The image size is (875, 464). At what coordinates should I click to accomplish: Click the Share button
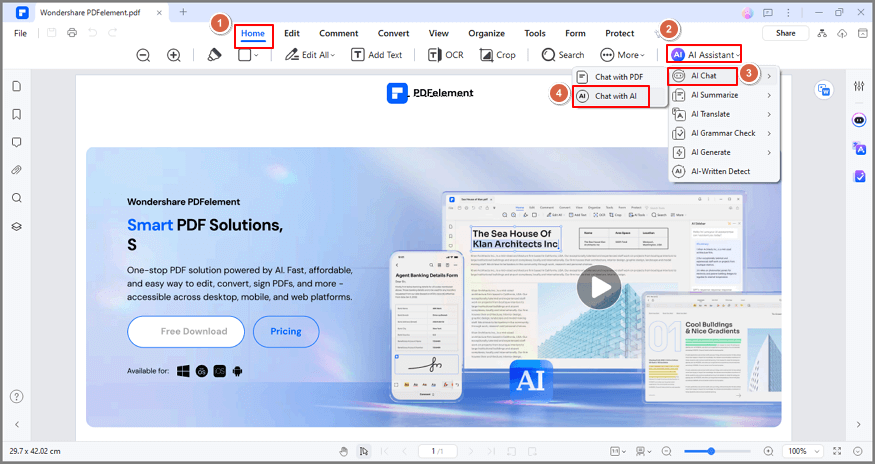tap(786, 34)
